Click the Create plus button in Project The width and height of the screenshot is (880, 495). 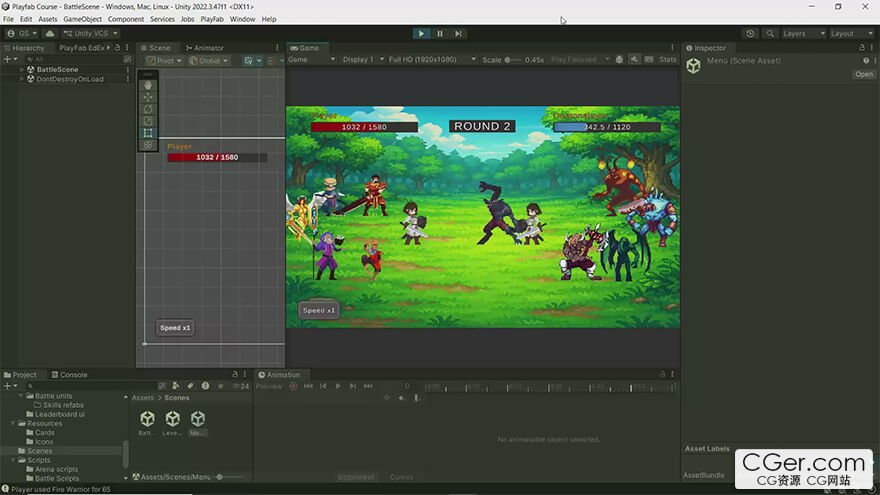tap(7, 386)
